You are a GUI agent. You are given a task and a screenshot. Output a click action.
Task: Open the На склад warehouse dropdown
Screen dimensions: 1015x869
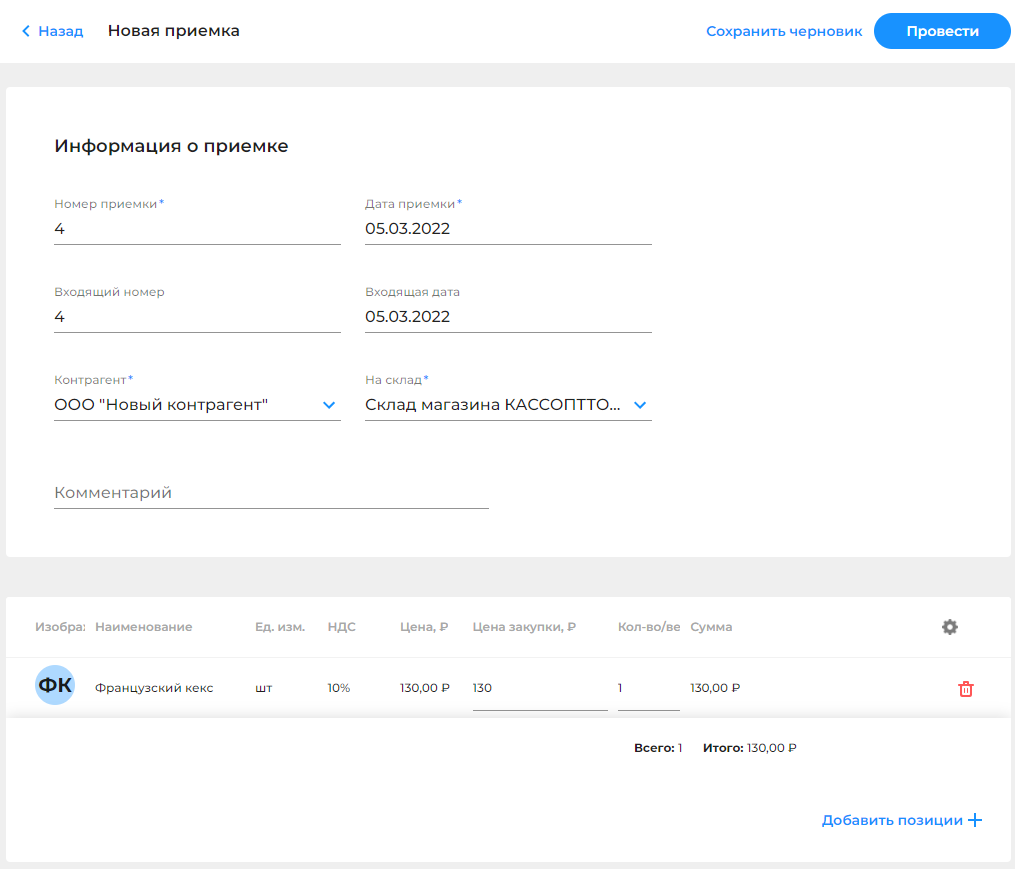[640, 405]
